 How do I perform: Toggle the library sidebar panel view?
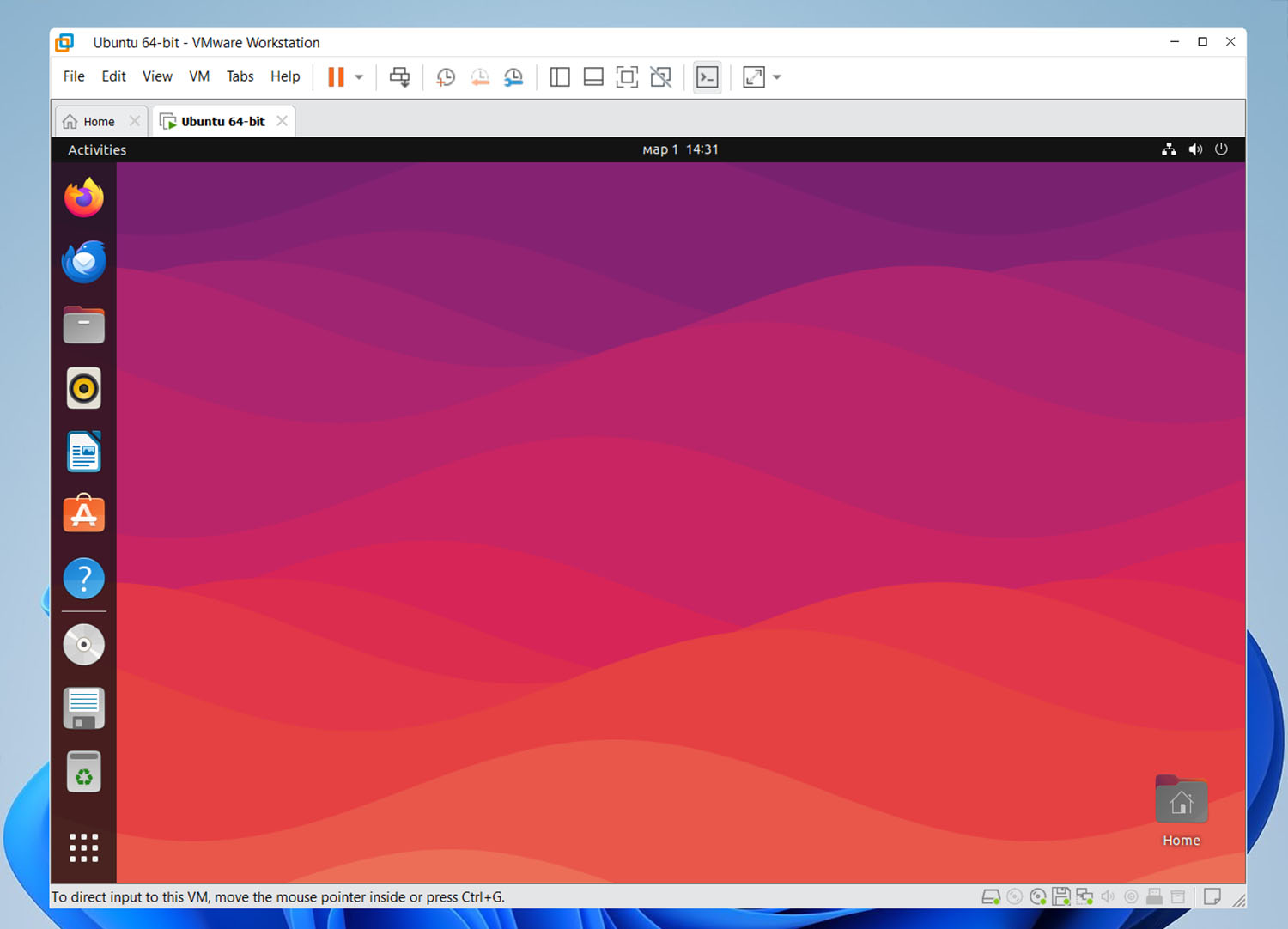tap(560, 77)
